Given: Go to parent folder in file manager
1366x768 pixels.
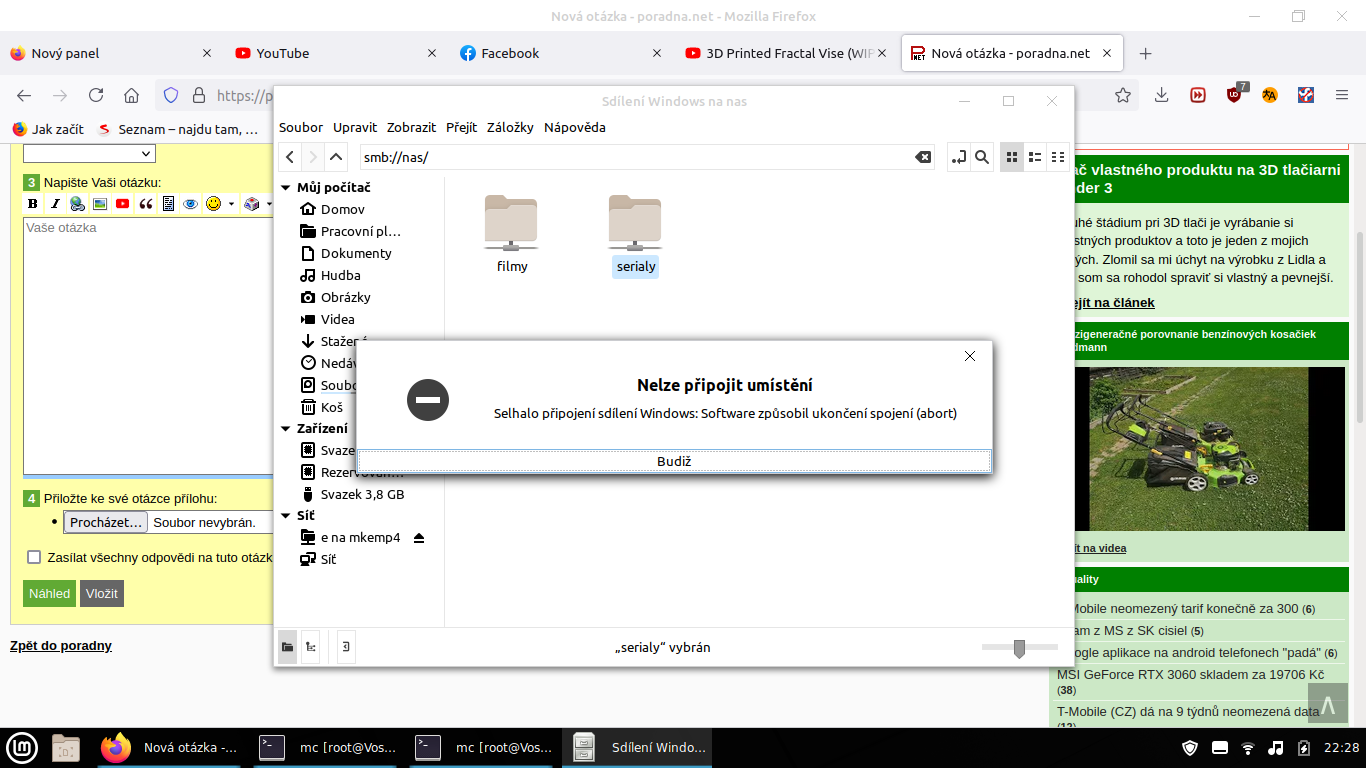Looking at the screenshot, I should [337, 157].
